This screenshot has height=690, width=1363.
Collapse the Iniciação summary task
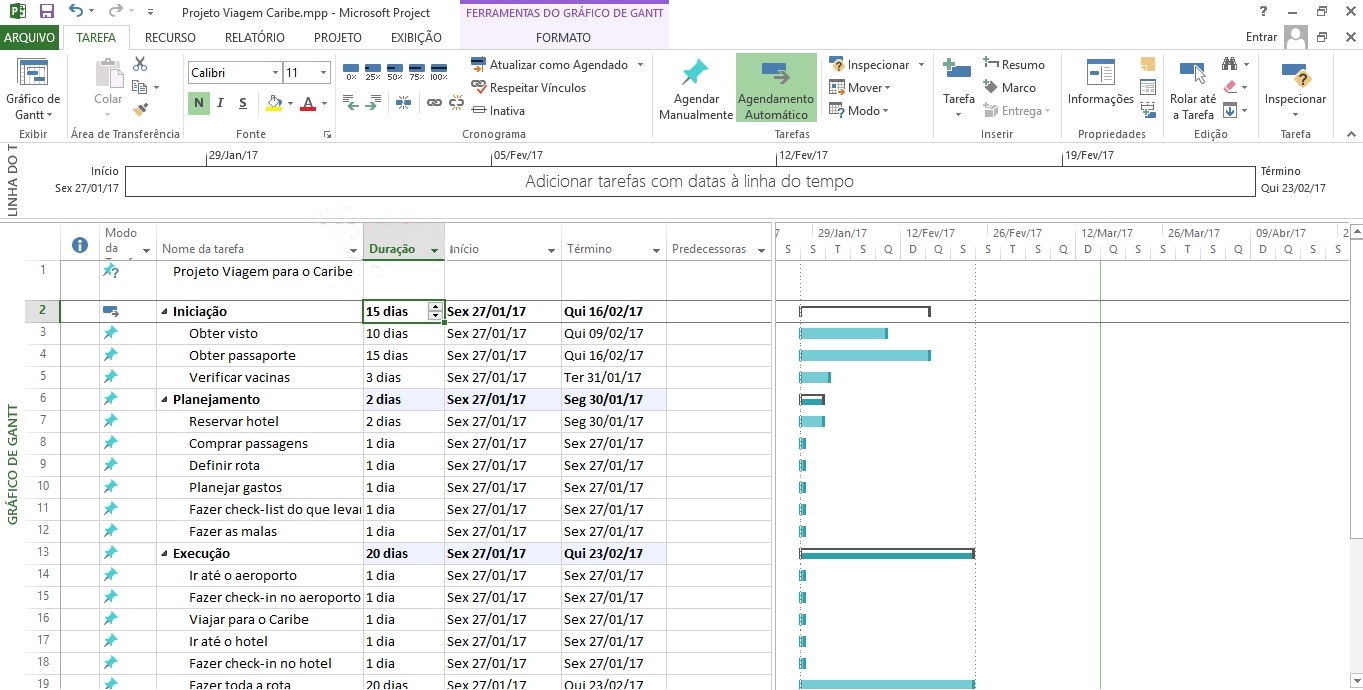tap(165, 312)
